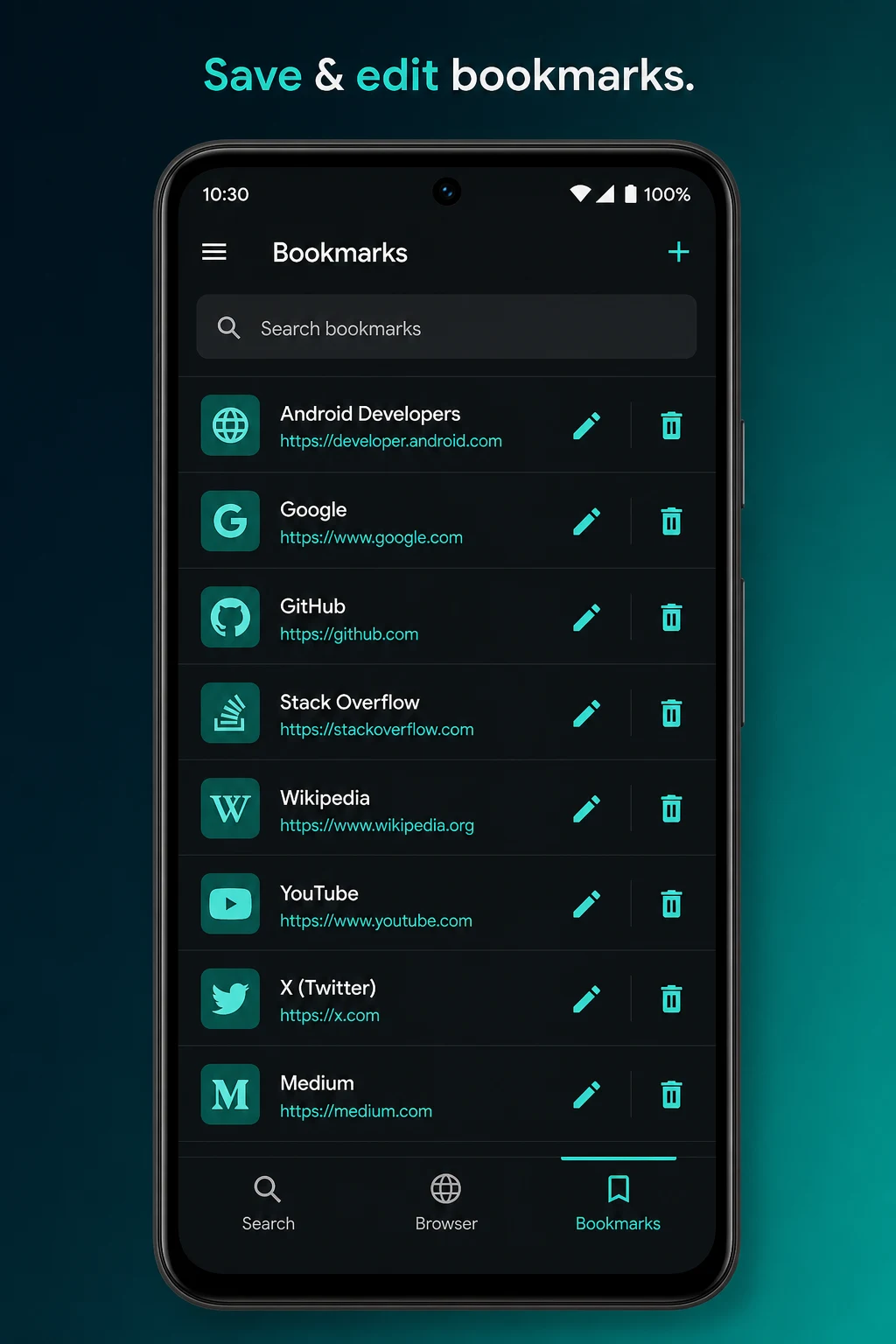This screenshot has height=1344, width=896.
Task: Delete the Android Developers bookmark
Action: pyautogui.click(x=671, y=426)
